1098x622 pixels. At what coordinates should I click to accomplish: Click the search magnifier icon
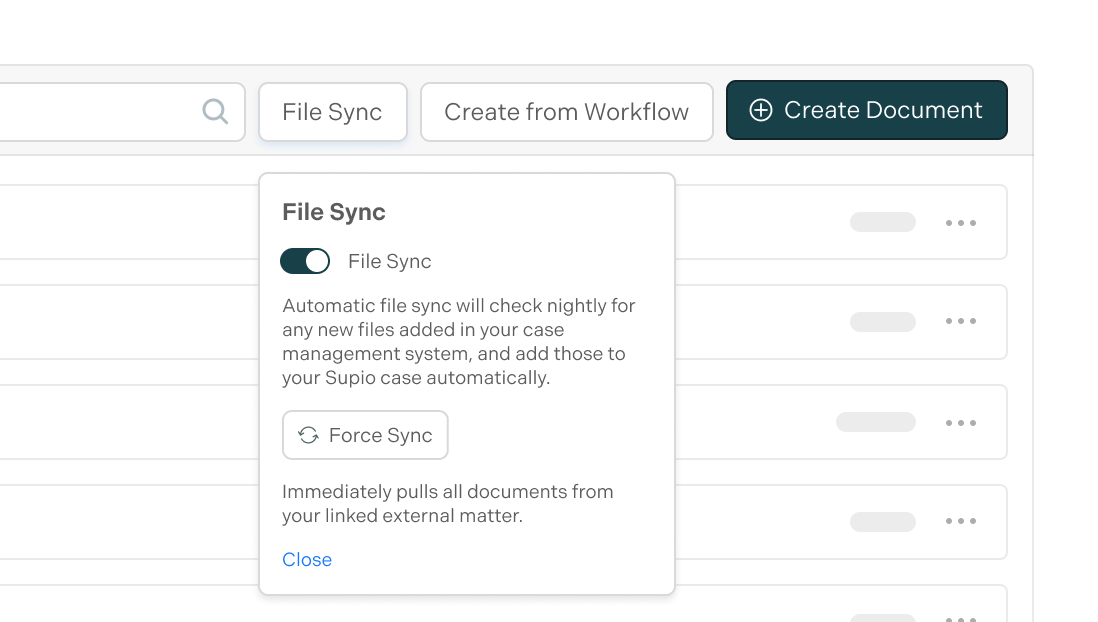215,111
